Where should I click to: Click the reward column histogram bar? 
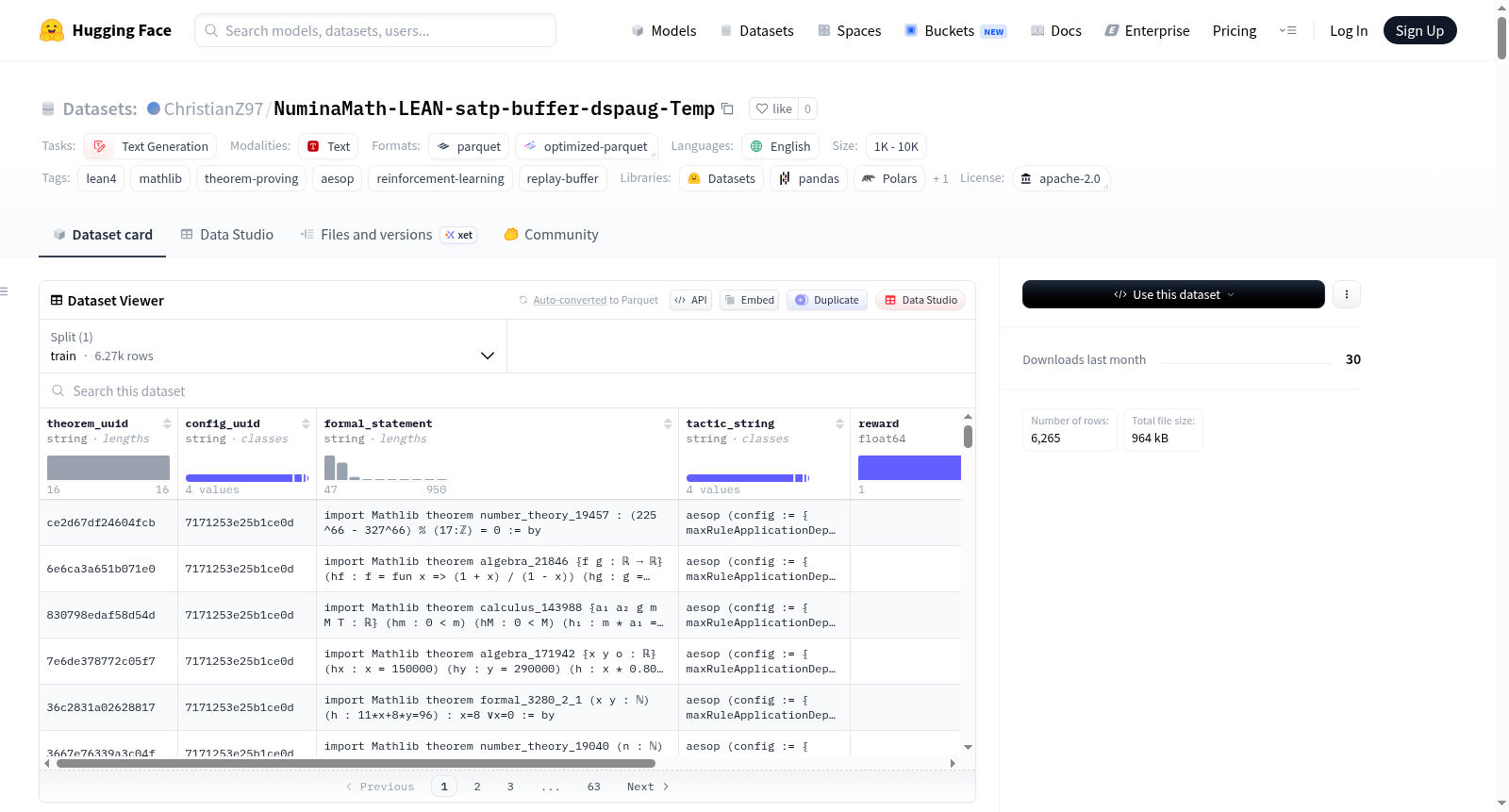tap(909, 468)
